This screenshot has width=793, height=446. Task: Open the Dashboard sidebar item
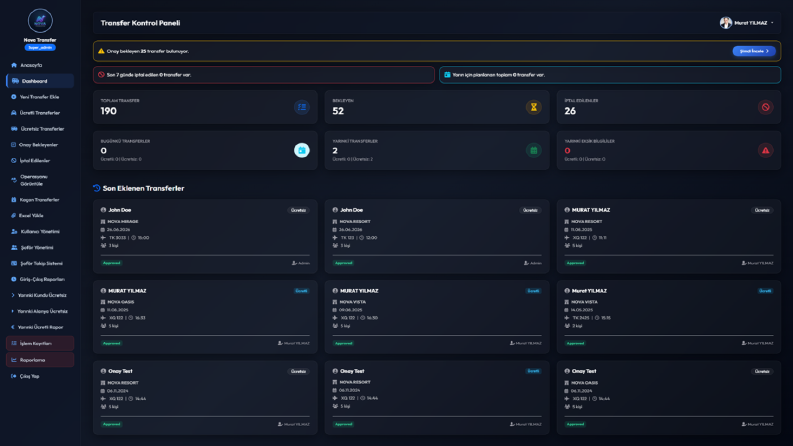point(40,81)
